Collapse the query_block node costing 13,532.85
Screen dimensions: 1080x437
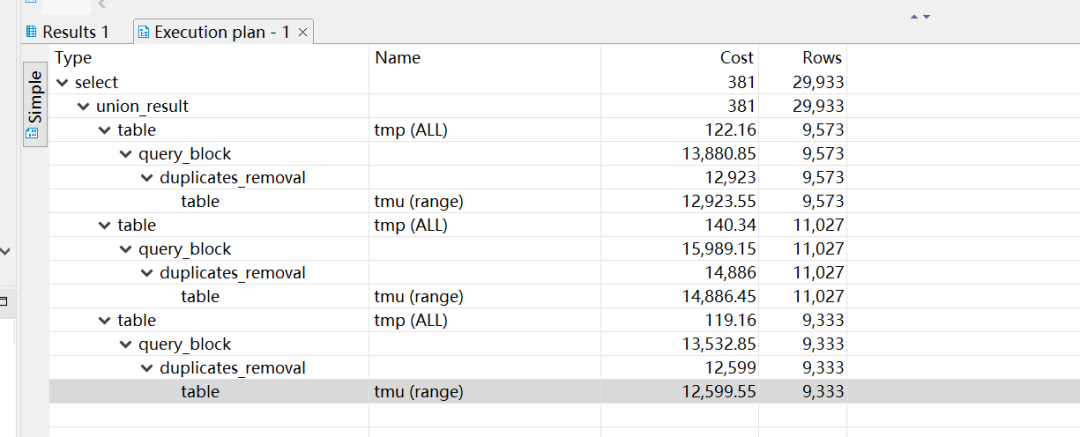pos(125,345)
